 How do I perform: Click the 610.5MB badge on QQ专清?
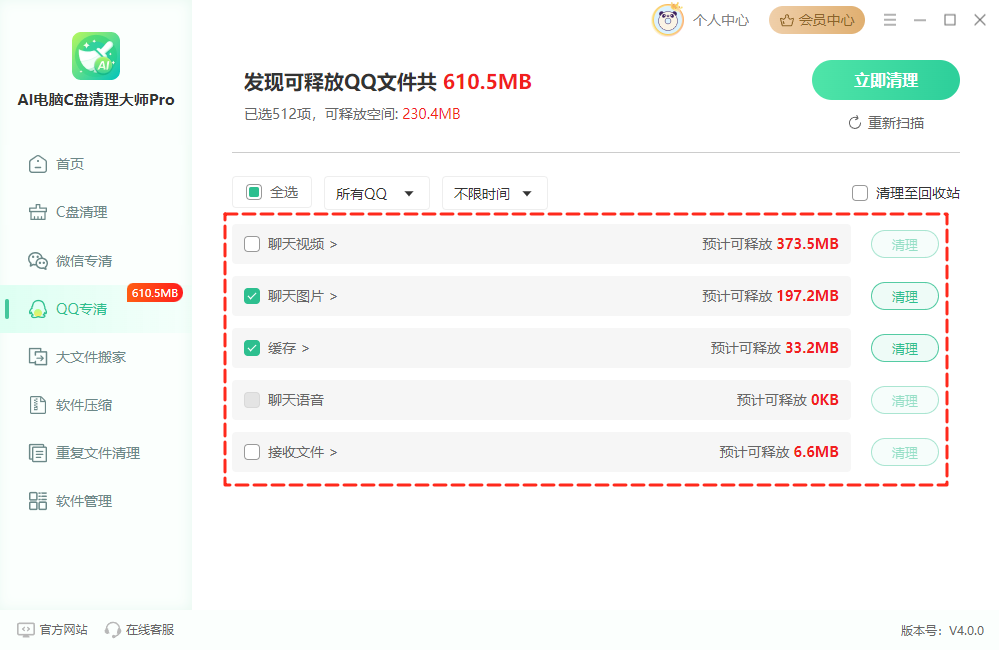pos(155,292)
